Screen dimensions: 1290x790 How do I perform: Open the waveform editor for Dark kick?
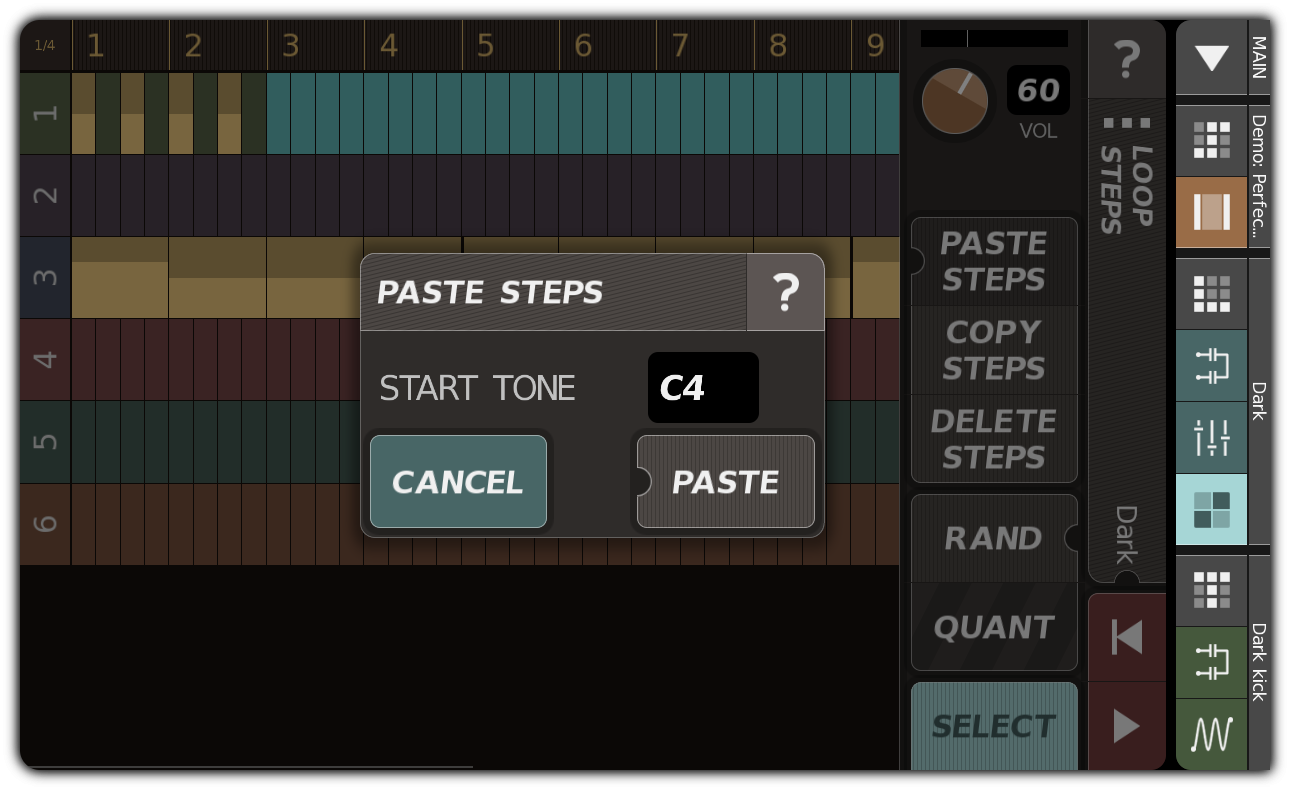(1211, 735)
